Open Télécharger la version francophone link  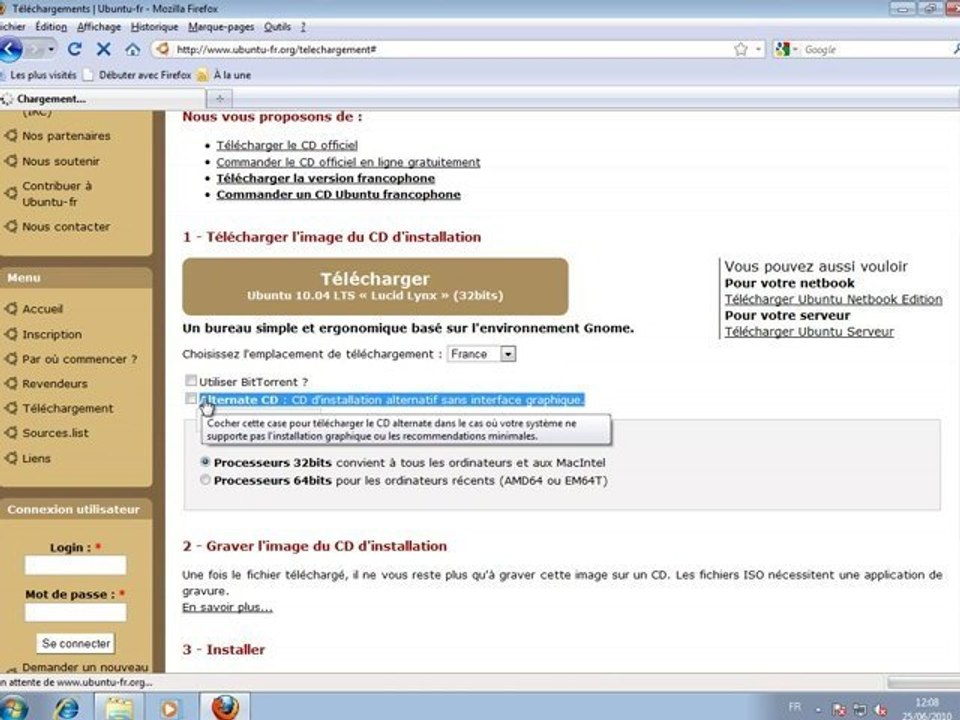pos(326,178)
